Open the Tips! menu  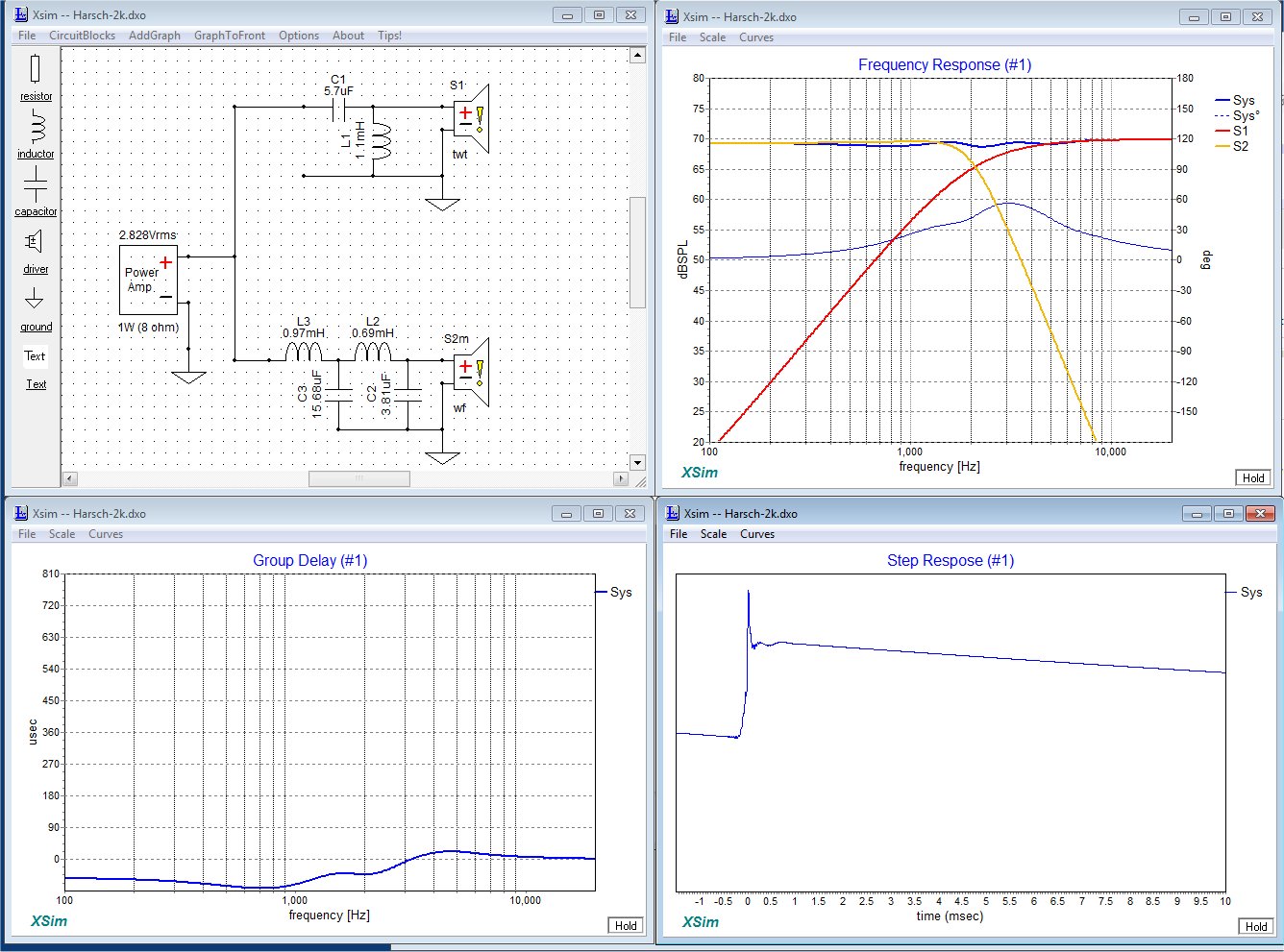tap(389, 36)
